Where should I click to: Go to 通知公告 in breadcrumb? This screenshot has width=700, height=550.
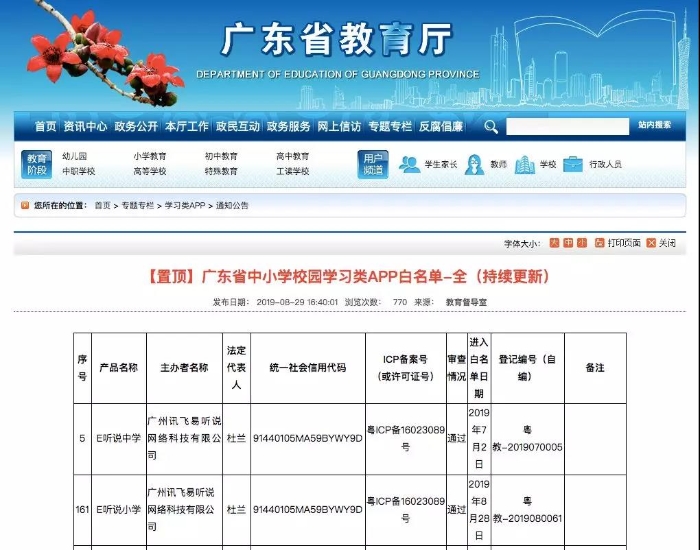pyautogui.click(x=232, y=206)
